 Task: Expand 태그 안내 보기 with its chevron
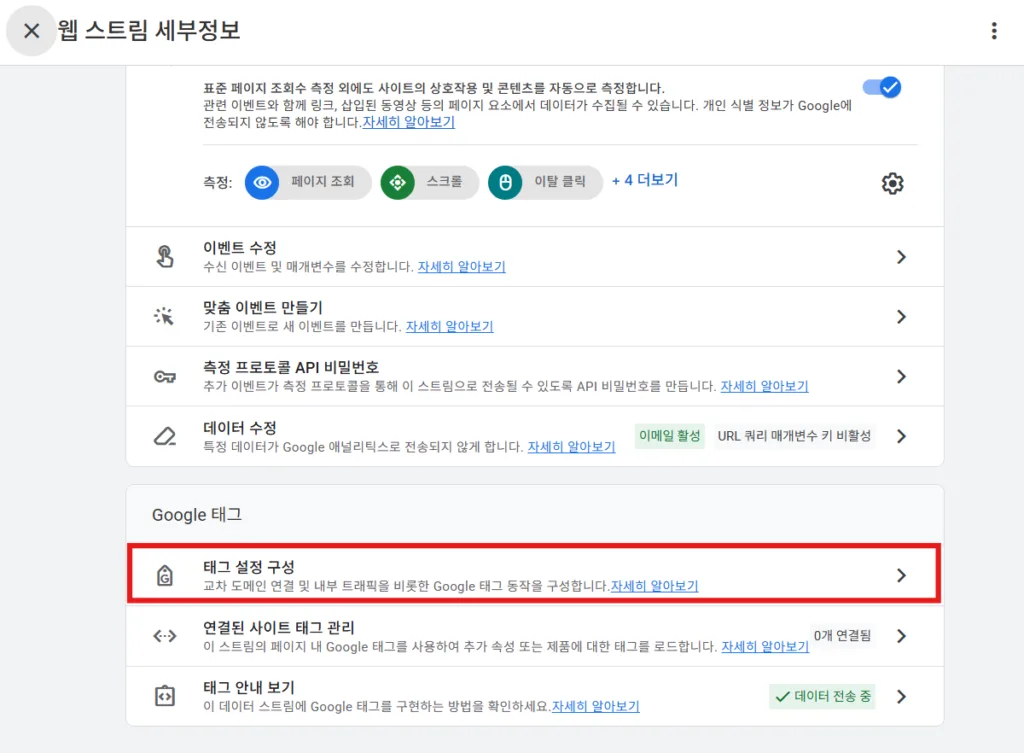(x=901, y=697)
